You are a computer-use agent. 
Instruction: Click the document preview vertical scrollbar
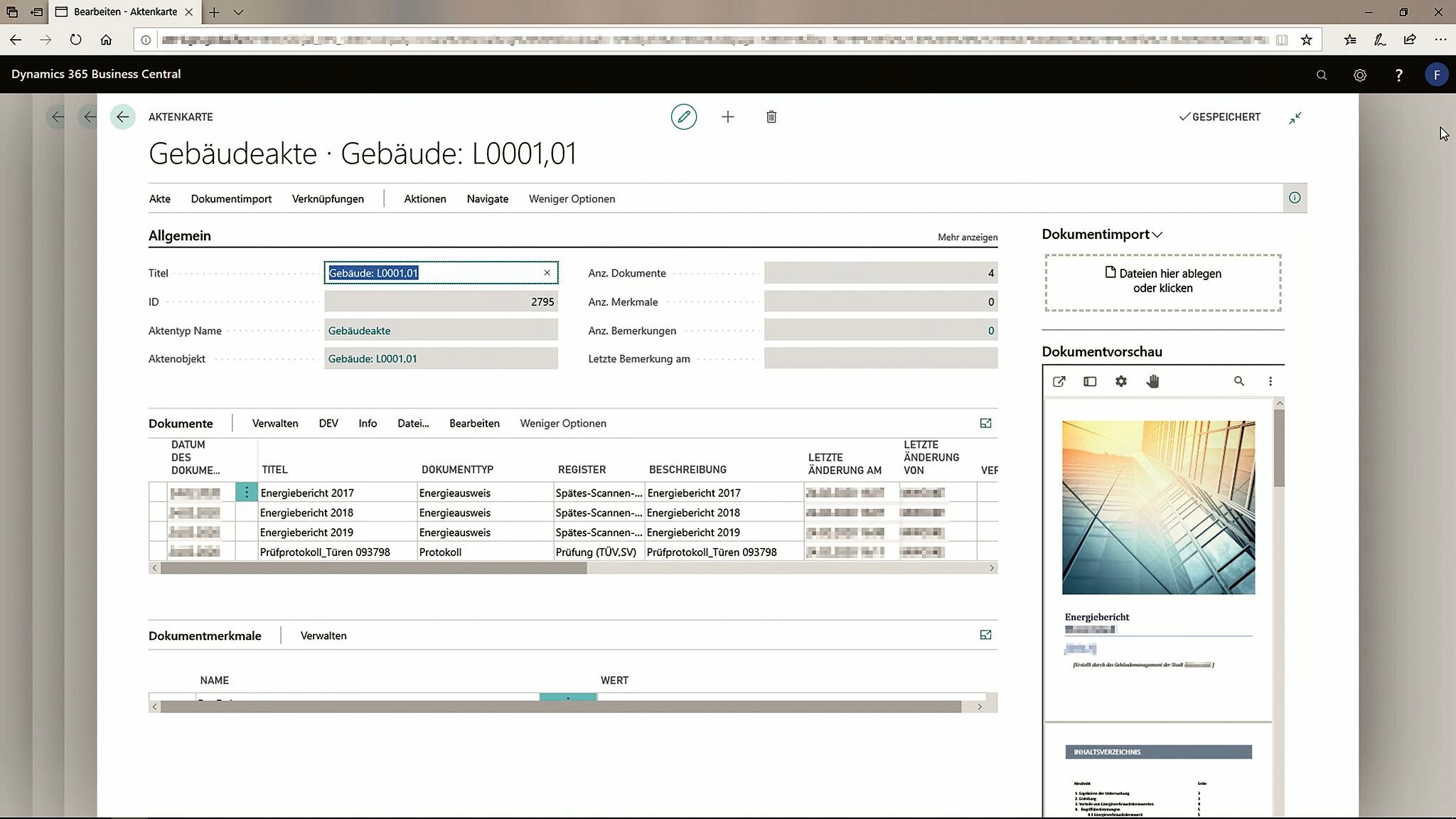point(1279,448)
